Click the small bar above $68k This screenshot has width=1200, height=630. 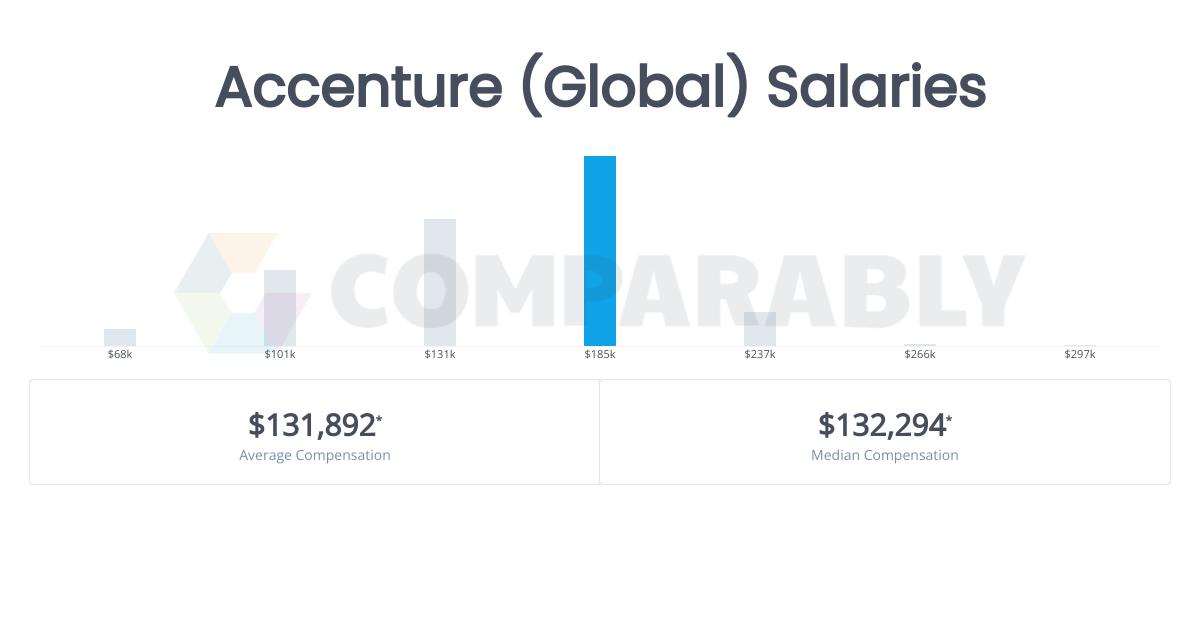coord(120,338)
